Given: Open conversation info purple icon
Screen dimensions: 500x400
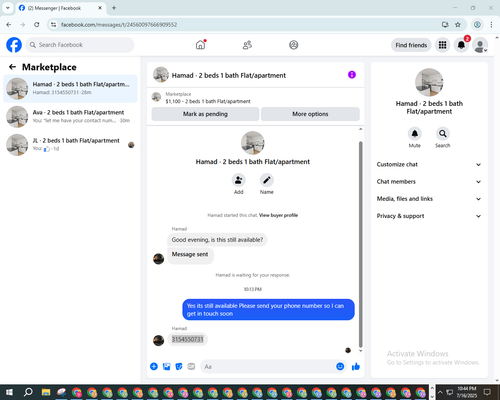Looking at the screenshot, I should [x=352, y=75].
